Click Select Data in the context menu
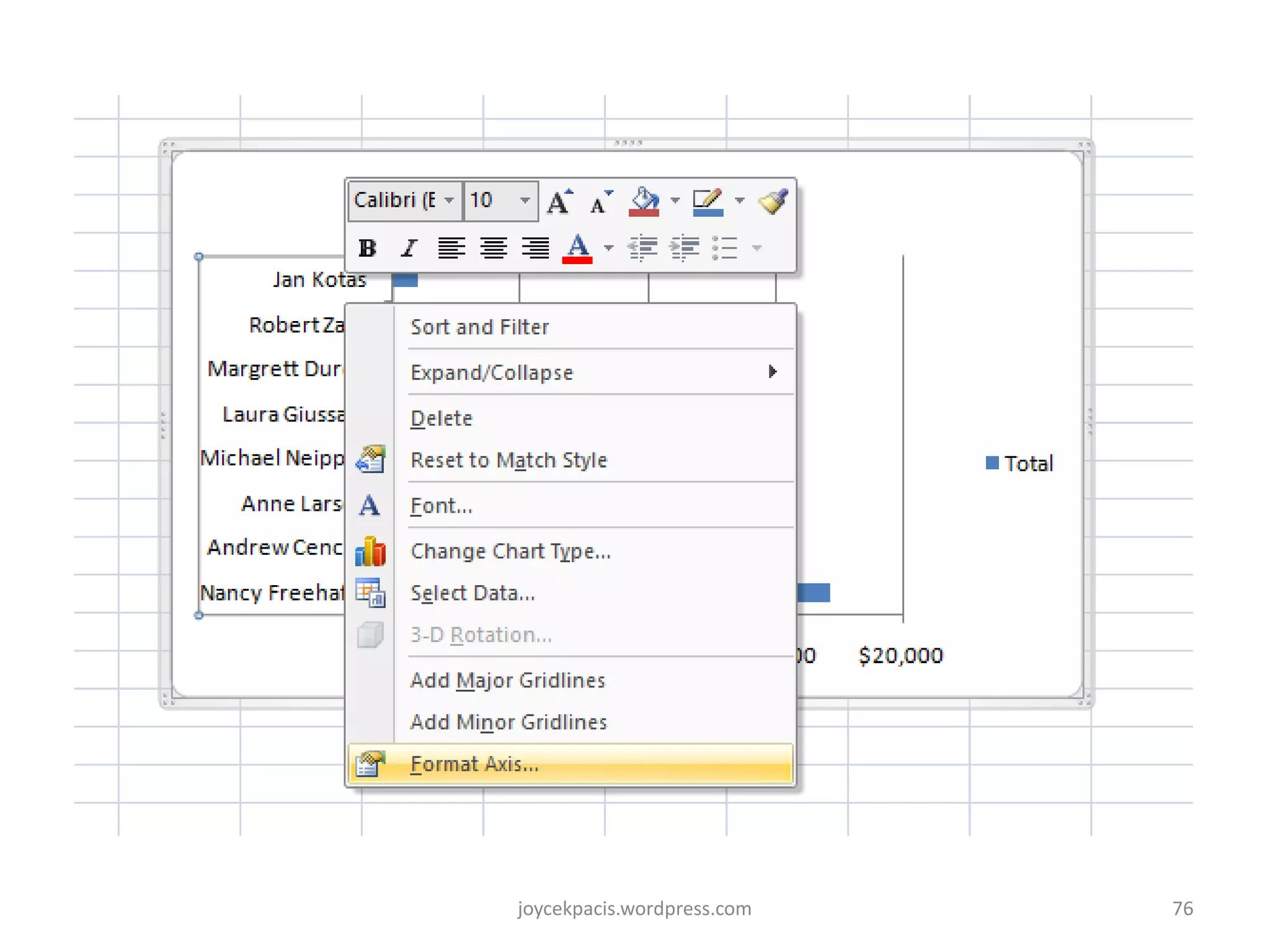 (473, 593)
